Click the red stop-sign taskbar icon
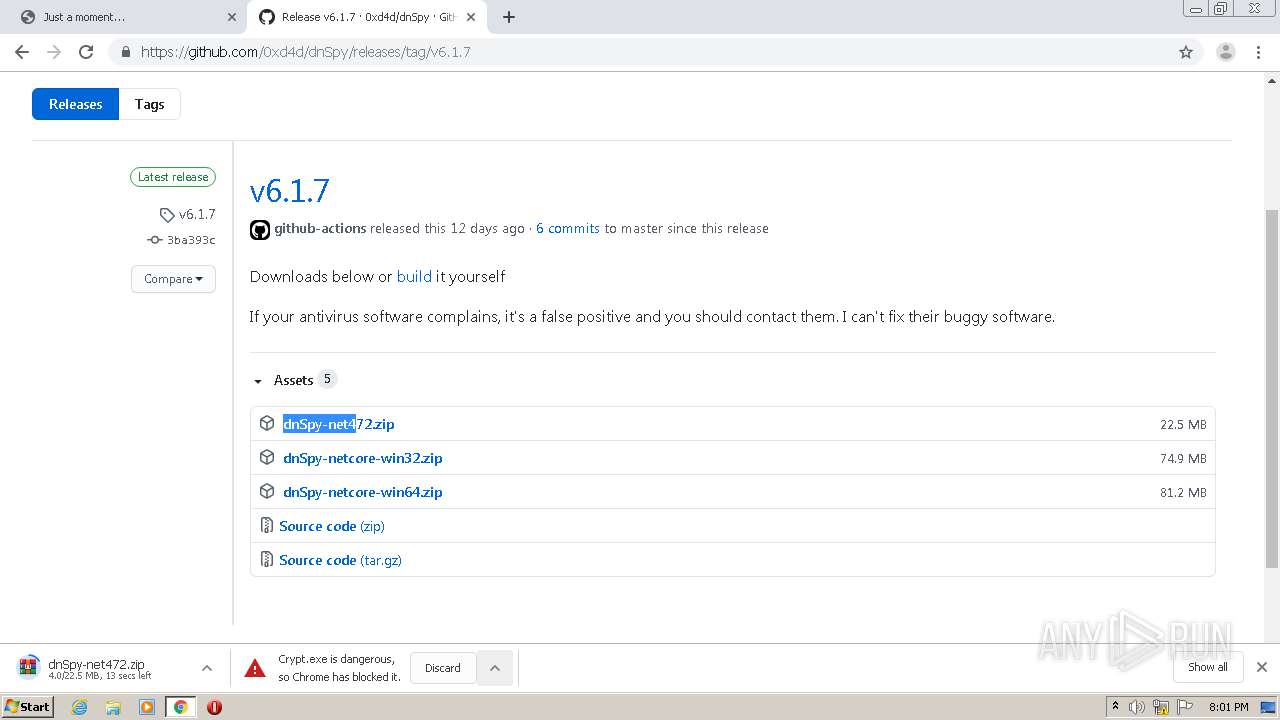Viewport: 1280px width, 720px height. coord(214,707)
